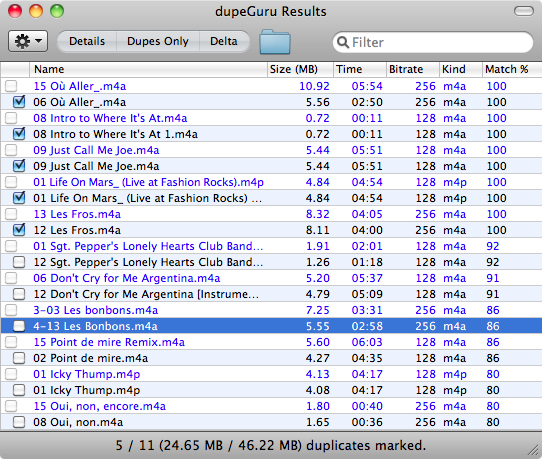Image resolution: width=542 pixels, height=459 pixels.
Task: Toggle the Delta values button
Action: coord(224,41)
